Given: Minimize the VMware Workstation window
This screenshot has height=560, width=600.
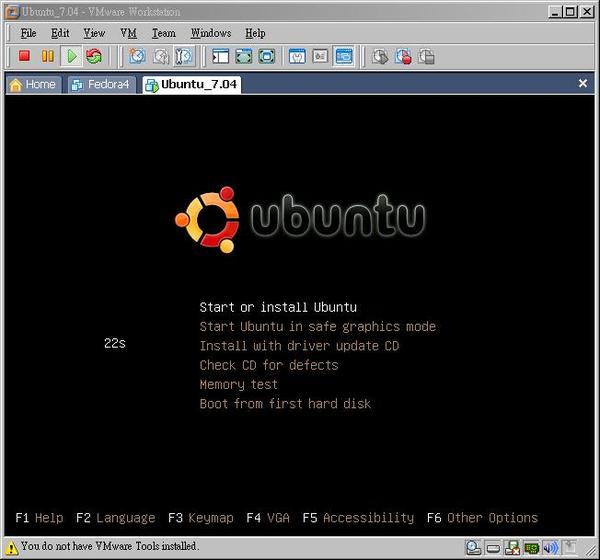Looking at the screenshot, I should (555, 12).
